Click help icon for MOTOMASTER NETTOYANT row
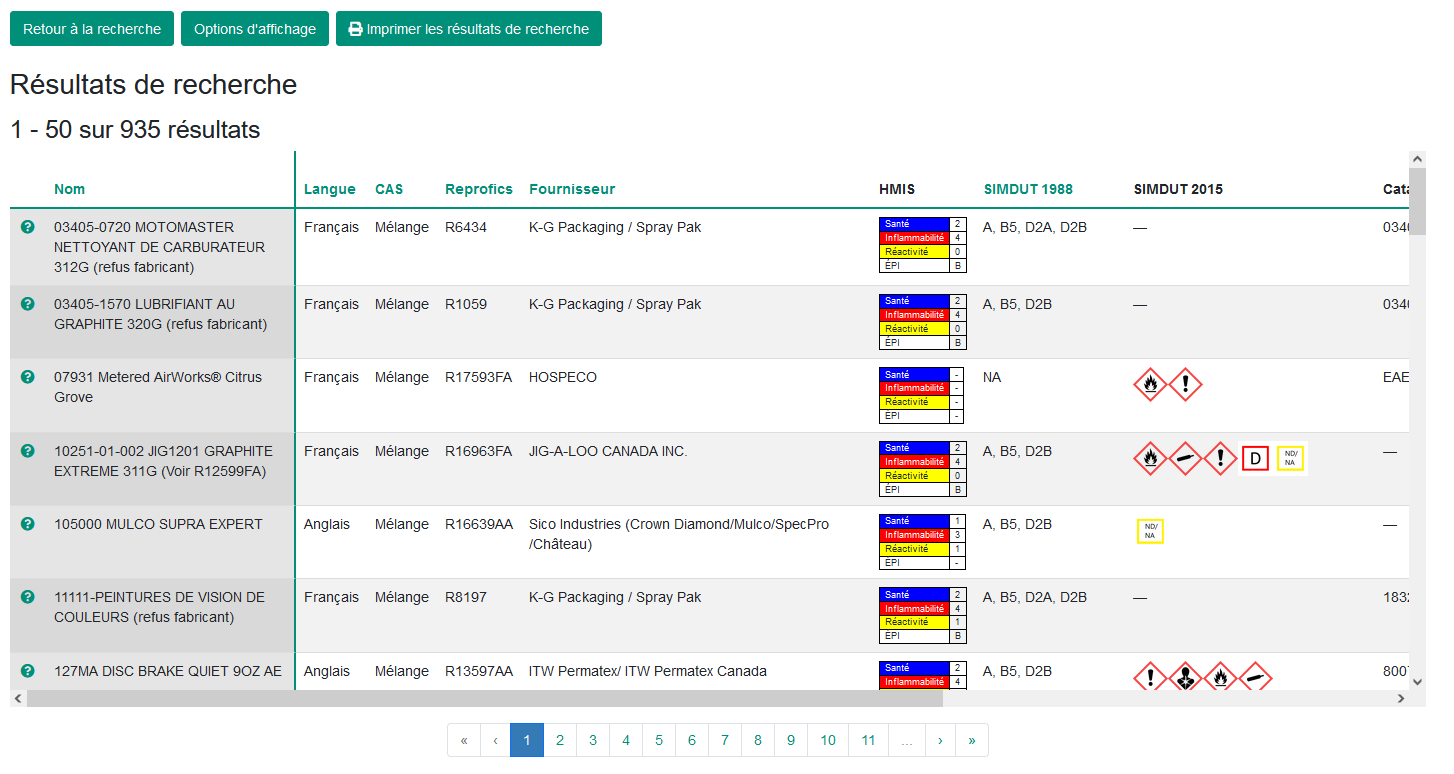The image size is (1454, 774). (x=28, y=227)
